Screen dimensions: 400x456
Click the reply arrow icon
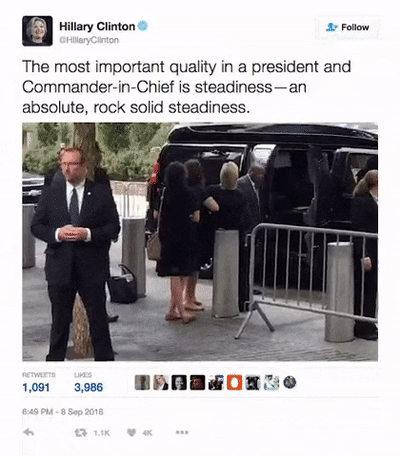click(x=29, y=433)
